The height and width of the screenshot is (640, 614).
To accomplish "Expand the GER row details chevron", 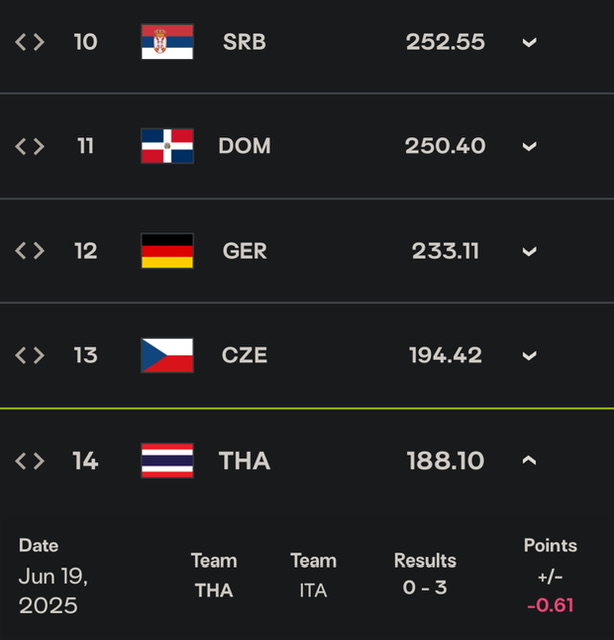I will [529, 251].
